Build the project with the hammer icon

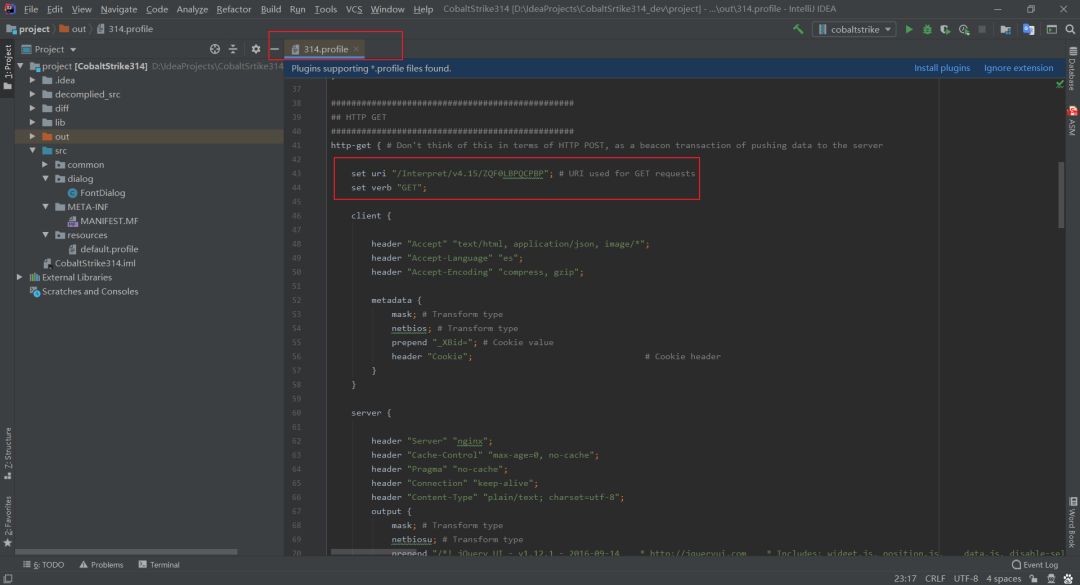pos(798,29)
